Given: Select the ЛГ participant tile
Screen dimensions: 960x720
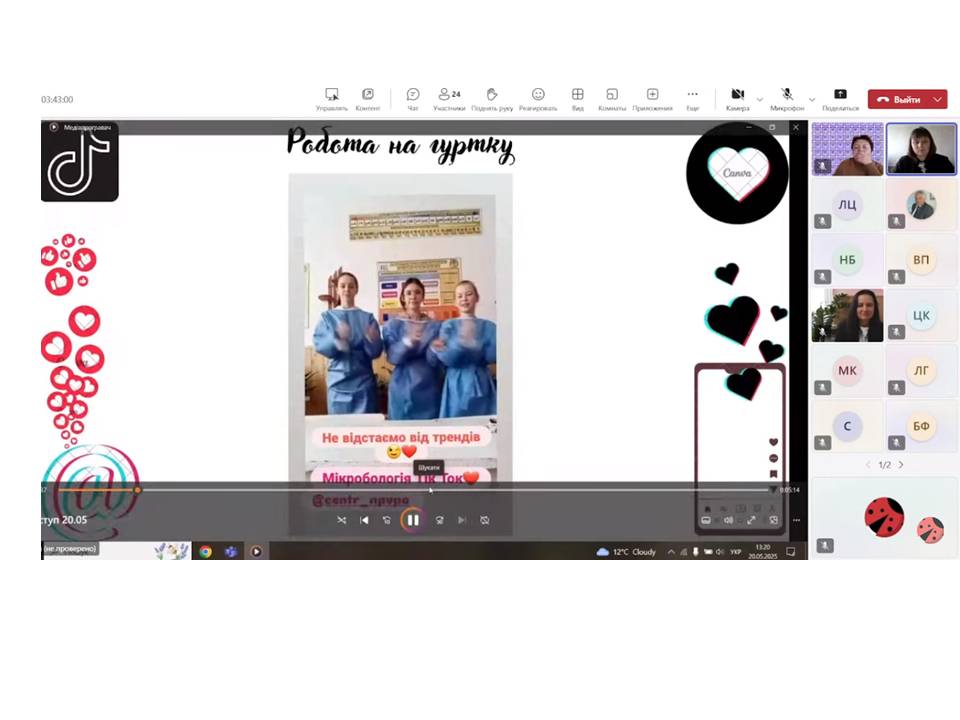Looking at the screenshot, I should pos(921,370).
